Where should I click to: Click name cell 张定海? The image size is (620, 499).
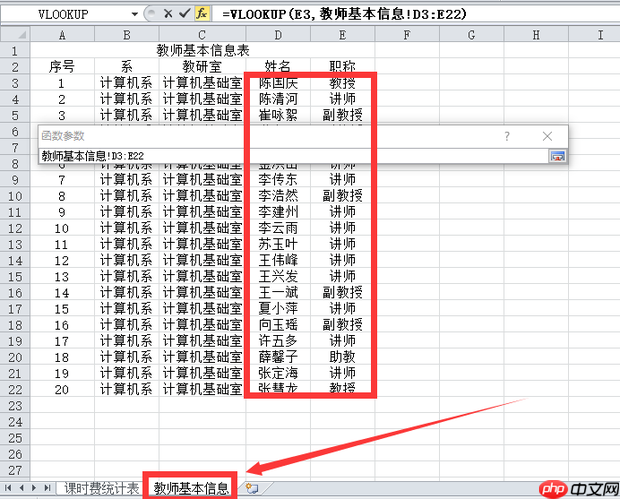[278, 373]
